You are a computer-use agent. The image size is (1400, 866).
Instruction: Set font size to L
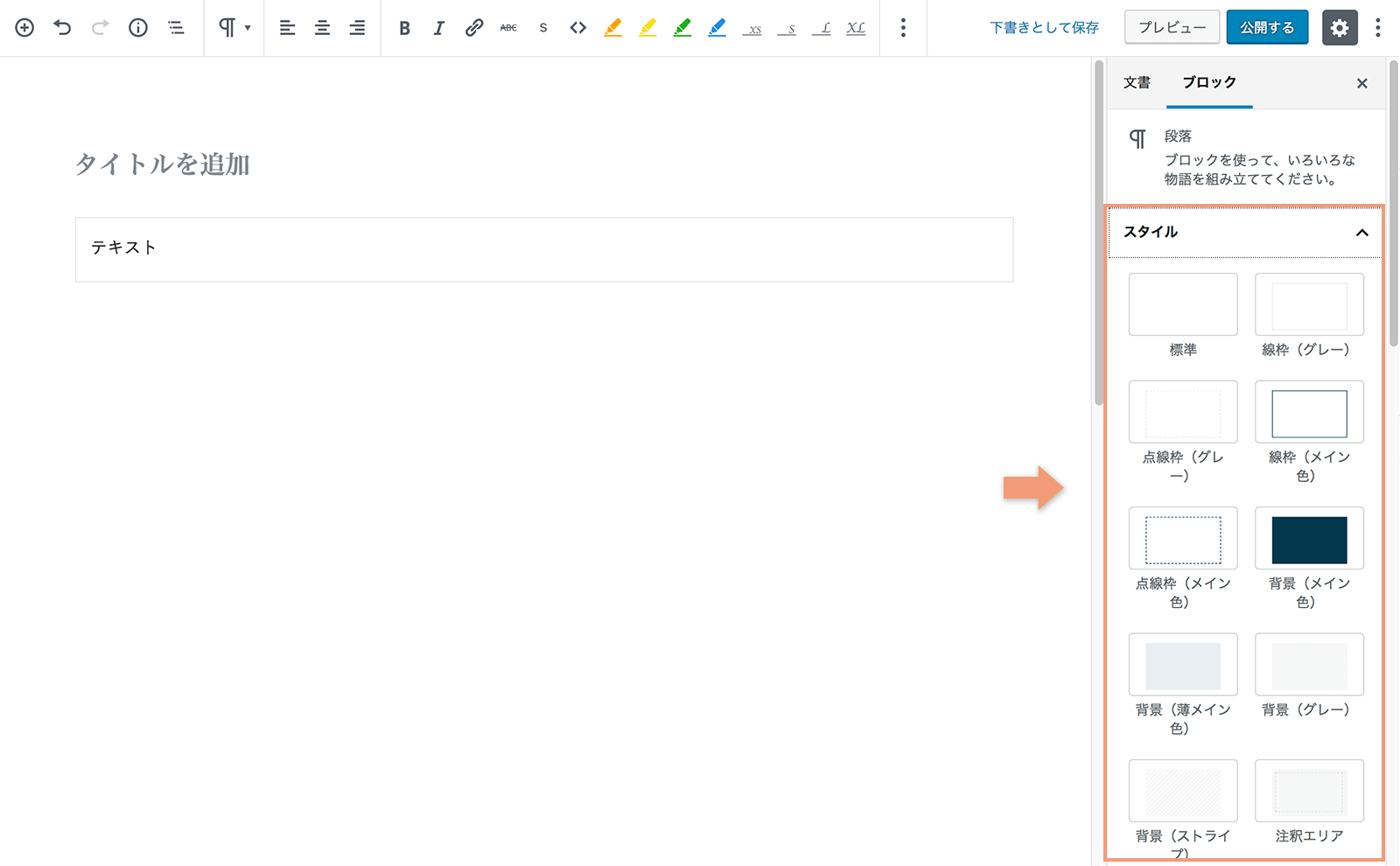pos(822,29)
